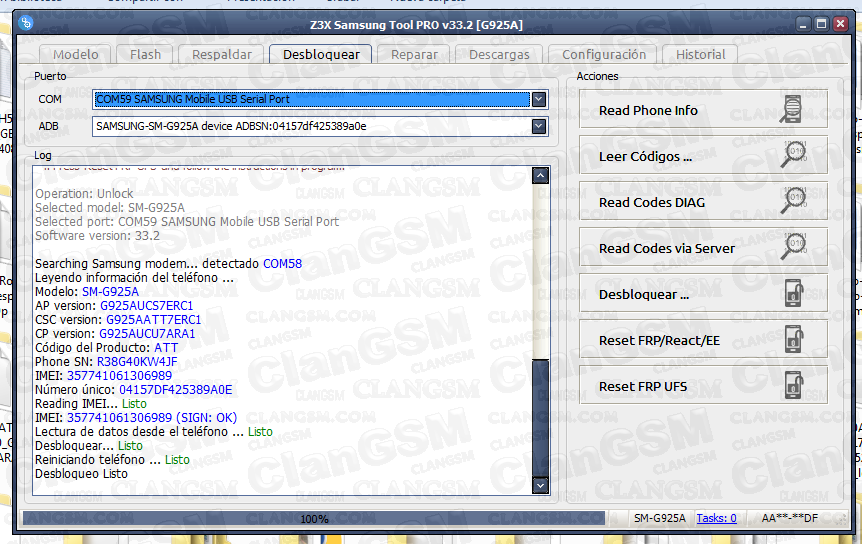Click the phone icon on Reset FRP/React/EE
The height and width of the screenshot is (544, 862).
point(793,340)
